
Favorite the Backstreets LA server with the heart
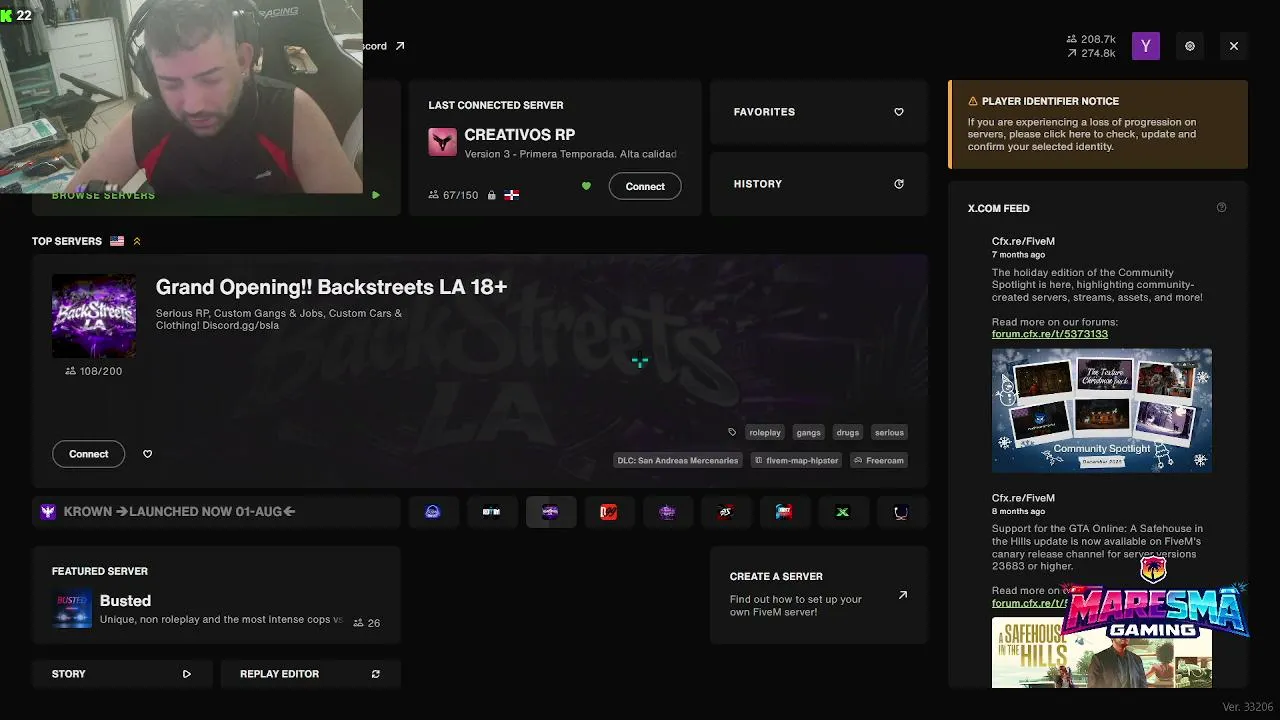pos(148,454)
